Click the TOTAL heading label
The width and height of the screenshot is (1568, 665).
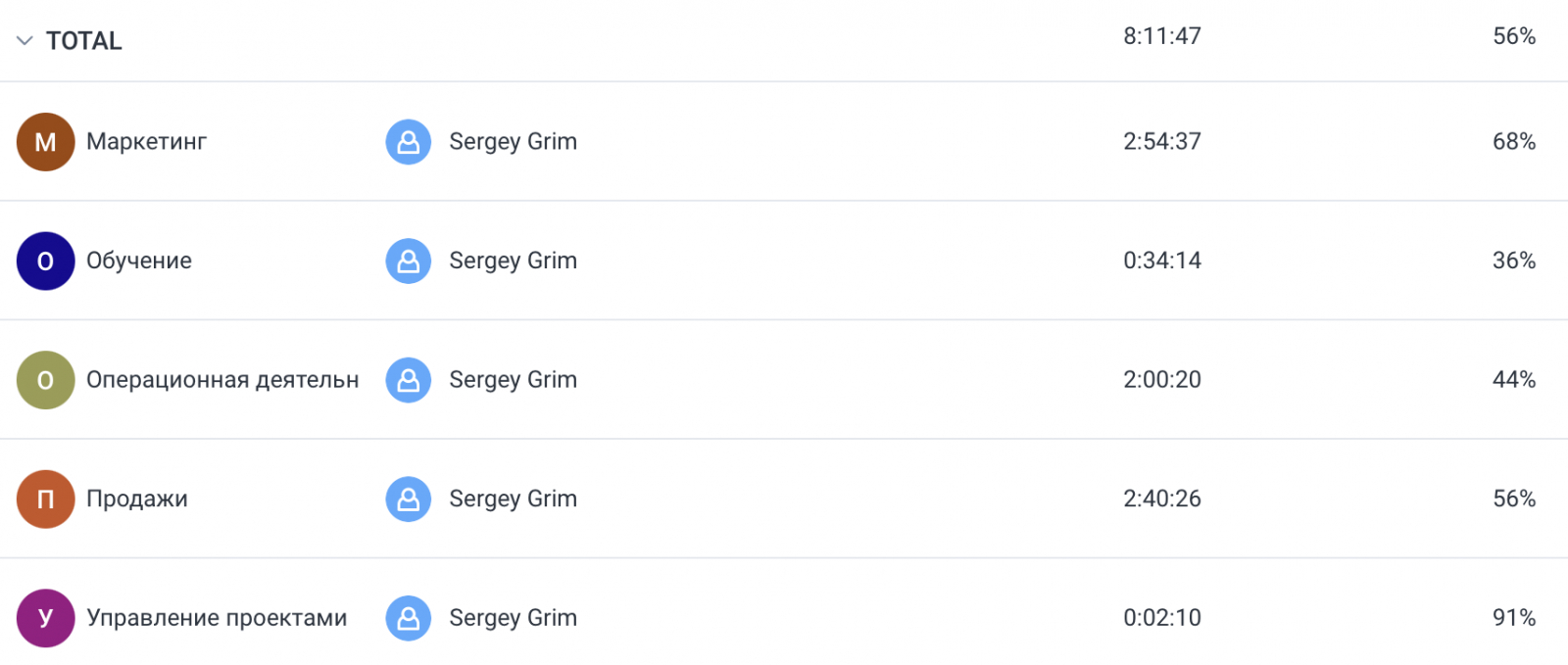(x=84, y=41)
